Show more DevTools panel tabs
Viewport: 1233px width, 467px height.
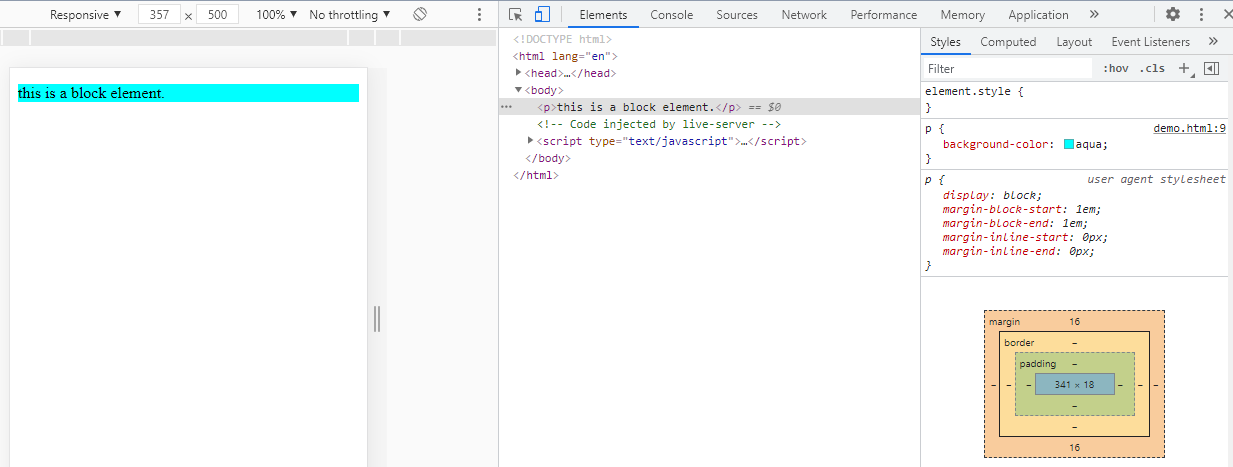click(x=1094, y=15)
